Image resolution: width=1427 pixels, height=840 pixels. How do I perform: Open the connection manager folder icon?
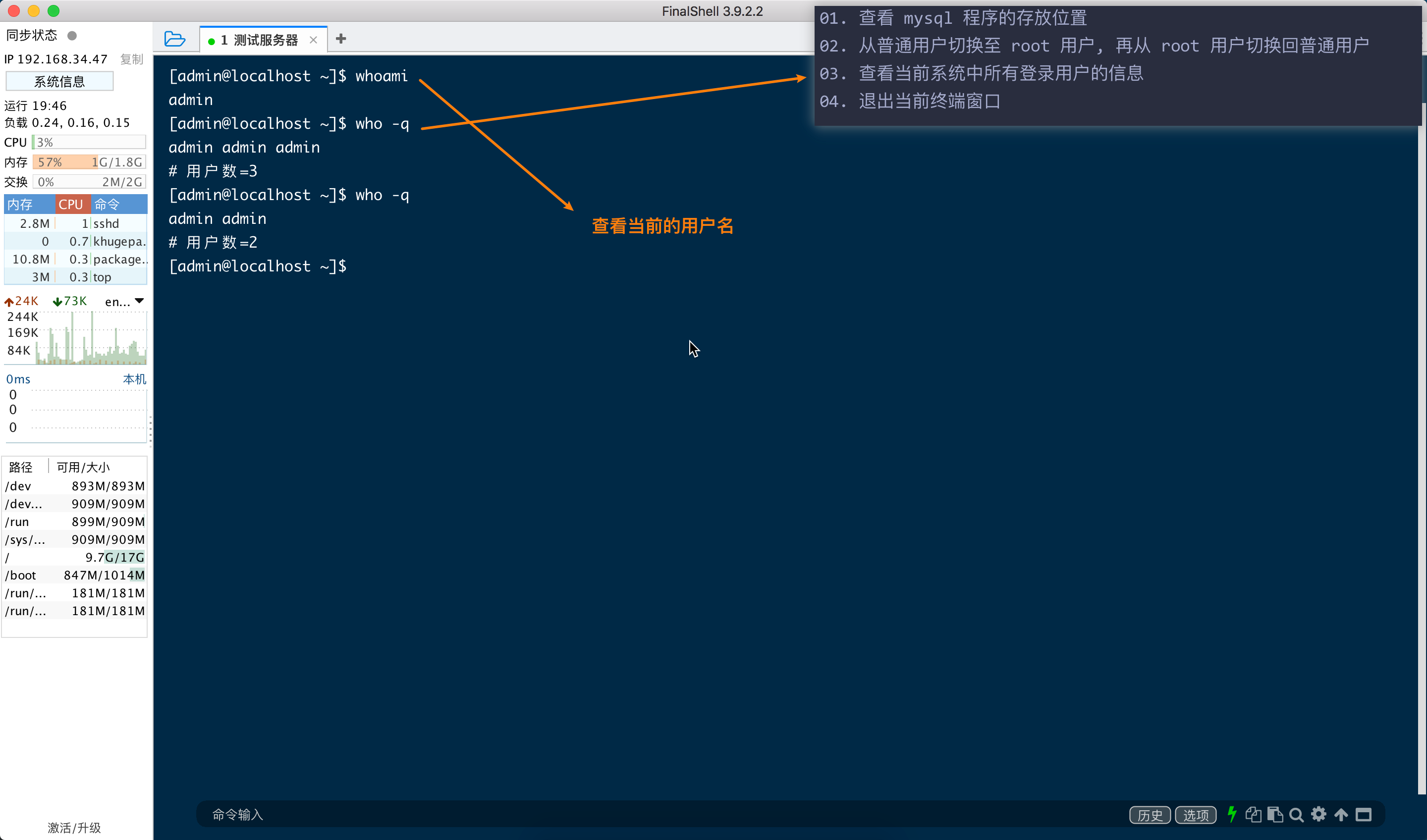174,39
